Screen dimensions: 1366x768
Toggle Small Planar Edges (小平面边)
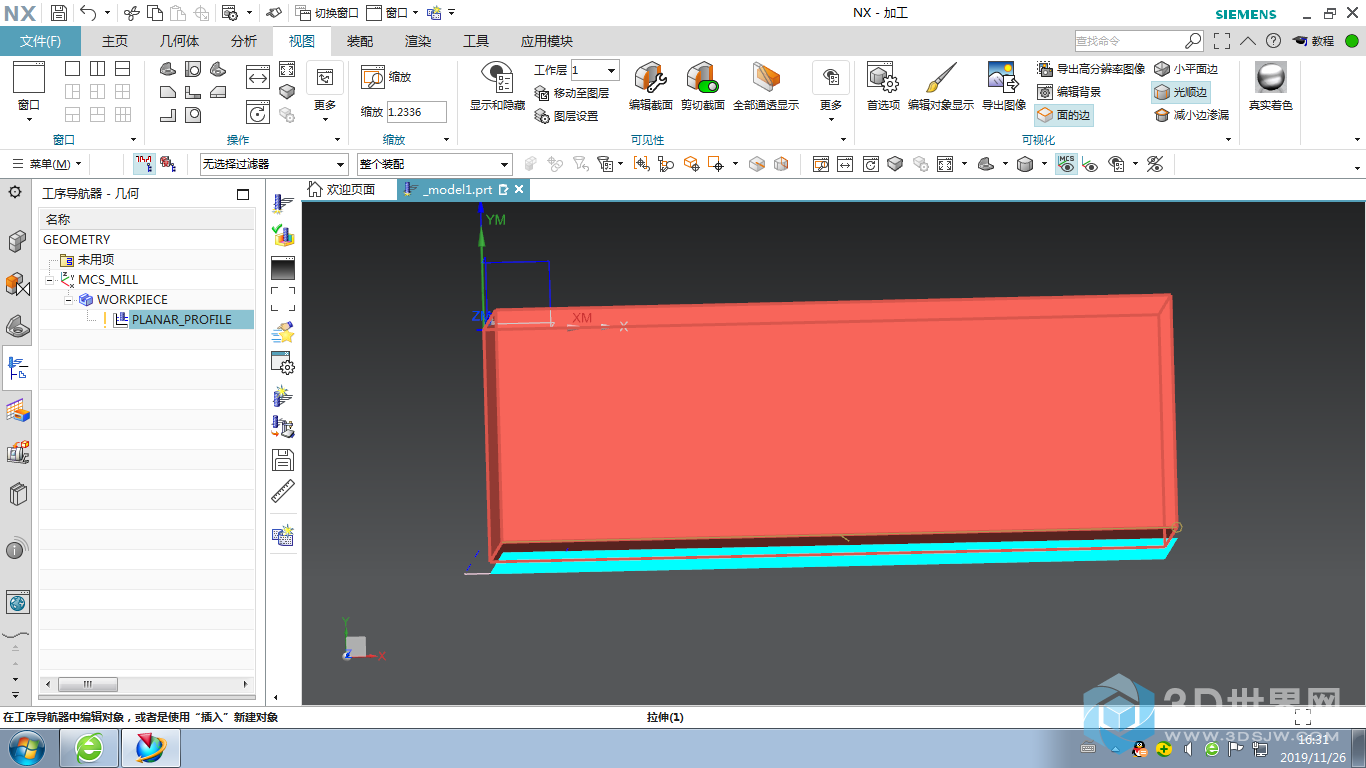tap(1186, 69)
